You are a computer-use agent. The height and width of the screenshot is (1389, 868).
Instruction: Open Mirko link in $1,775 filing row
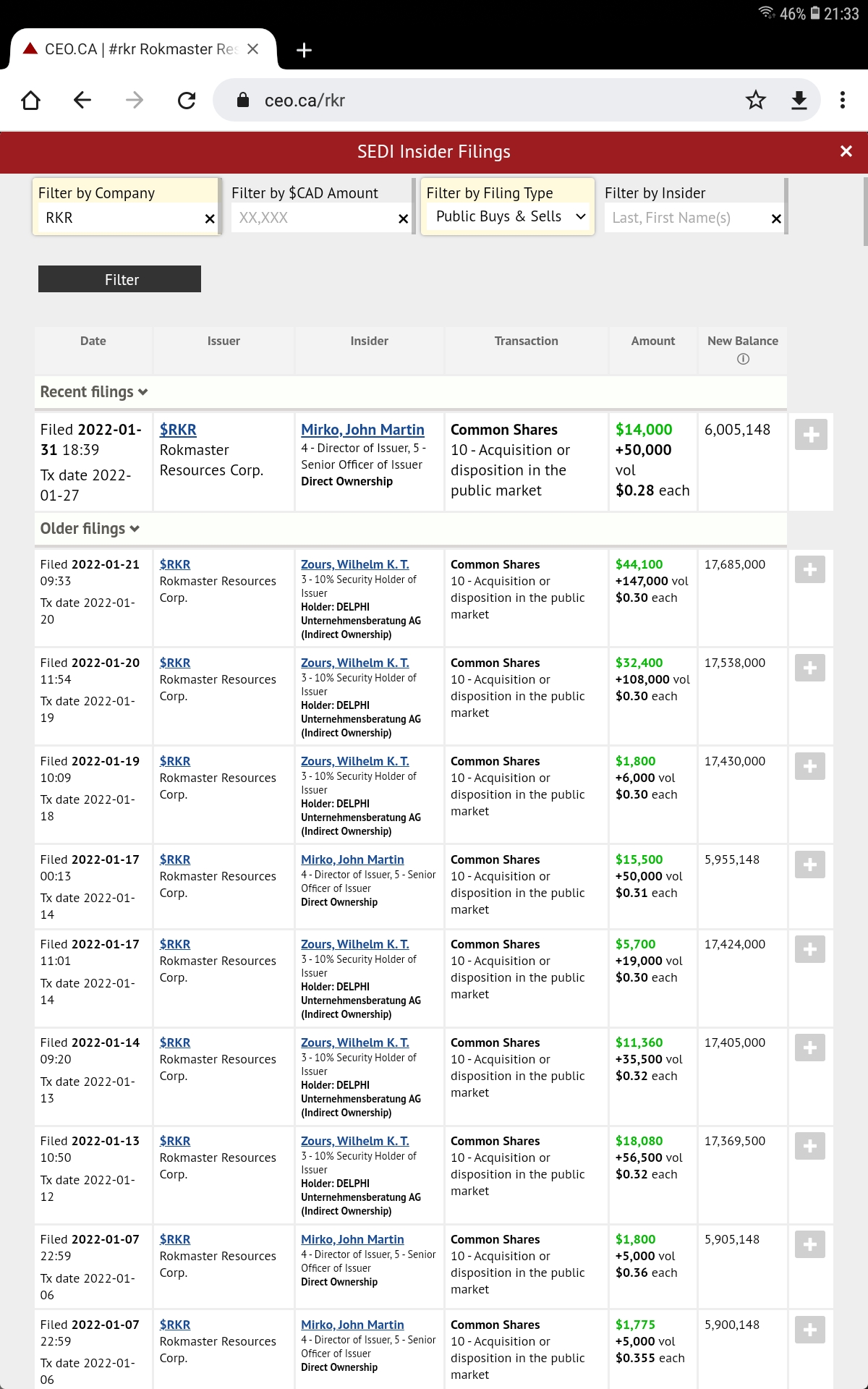pos(352,1325)
